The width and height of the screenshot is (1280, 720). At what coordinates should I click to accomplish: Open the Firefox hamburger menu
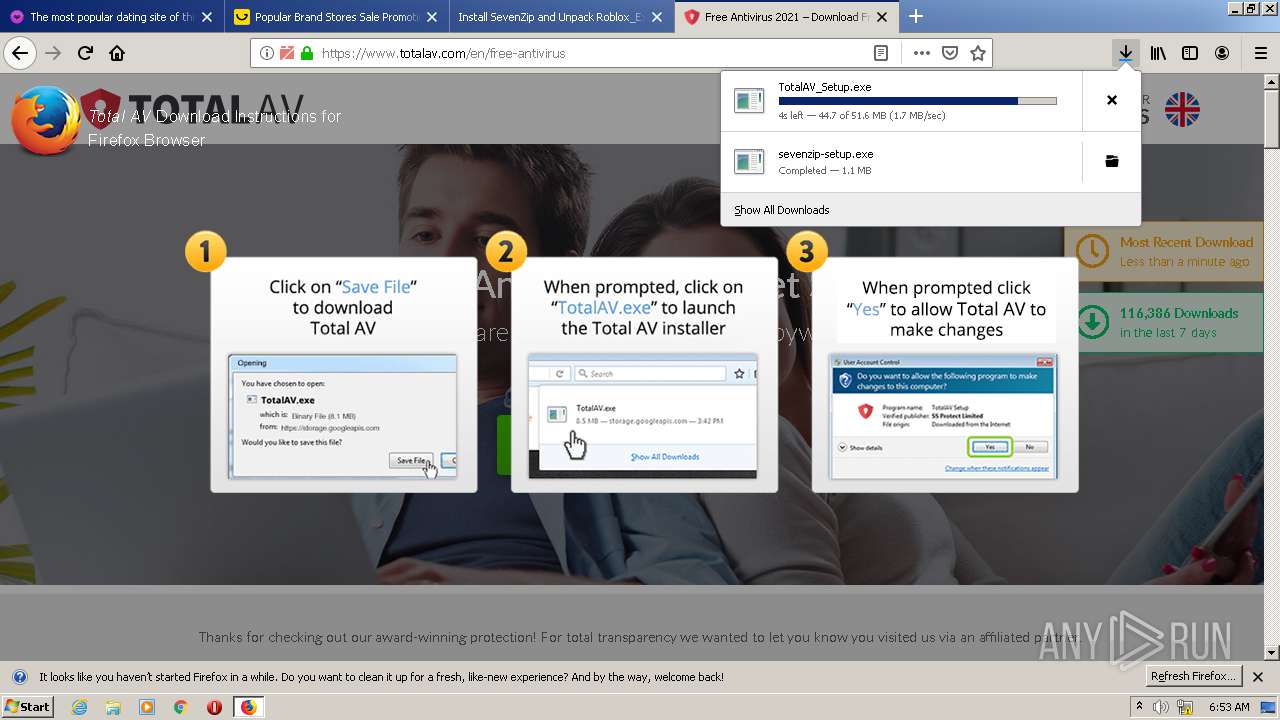[x=1260, y=53]
